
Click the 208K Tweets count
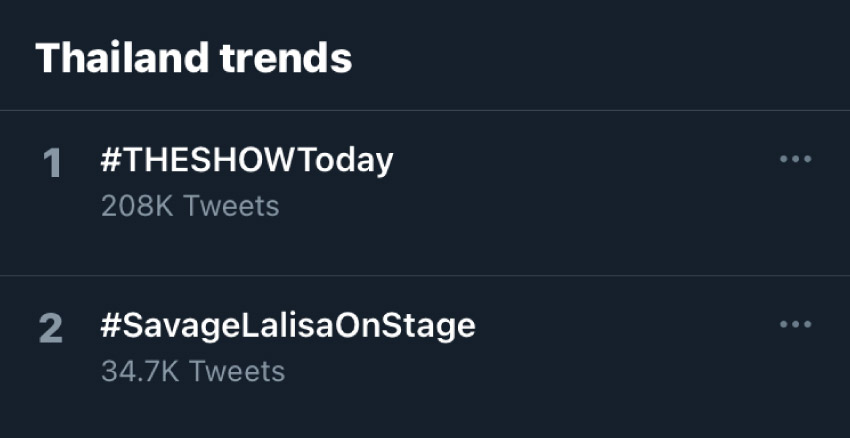point(189,206)
